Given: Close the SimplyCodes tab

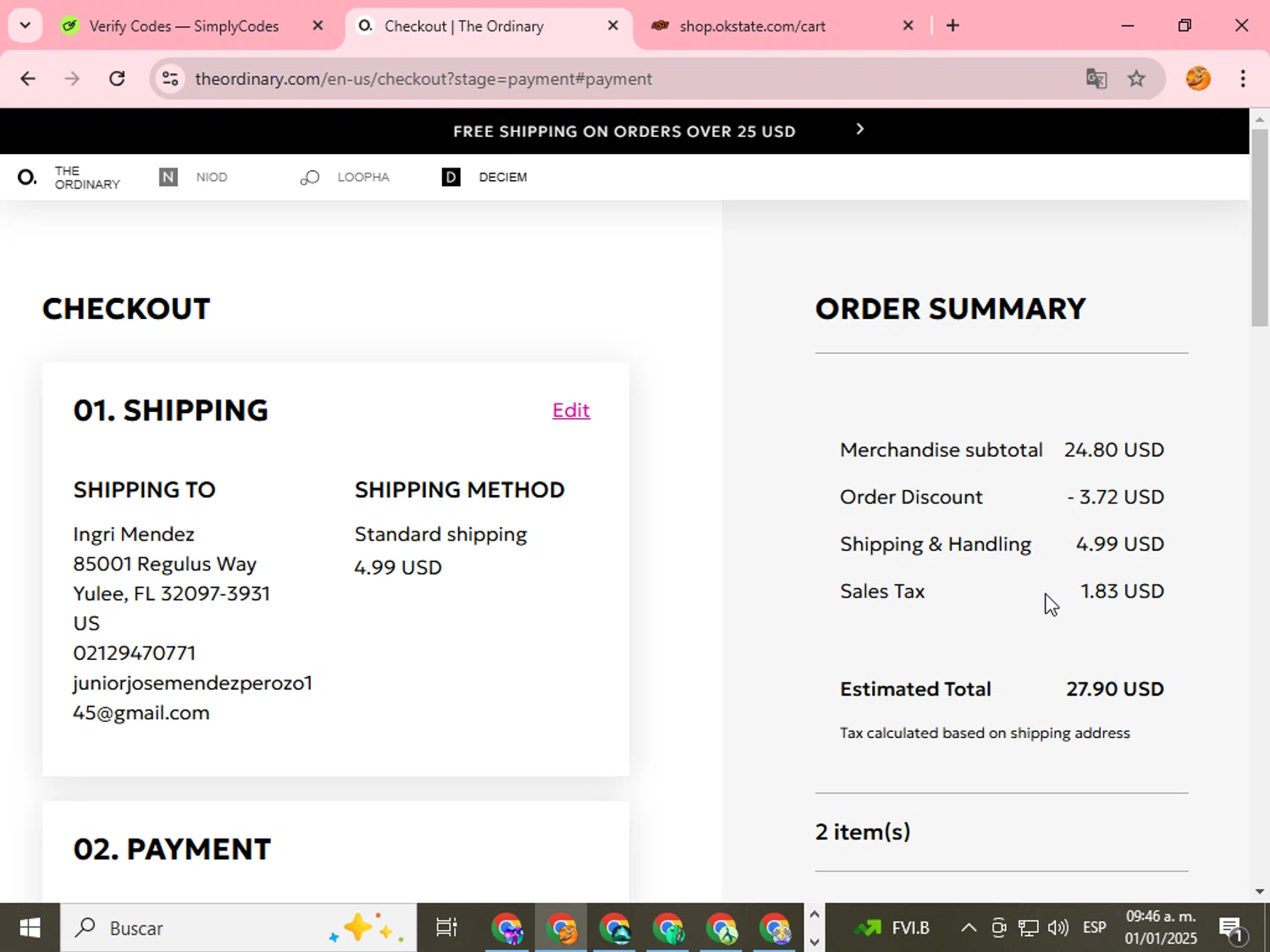Looking at the screenshot, I should tap(317, 25).
